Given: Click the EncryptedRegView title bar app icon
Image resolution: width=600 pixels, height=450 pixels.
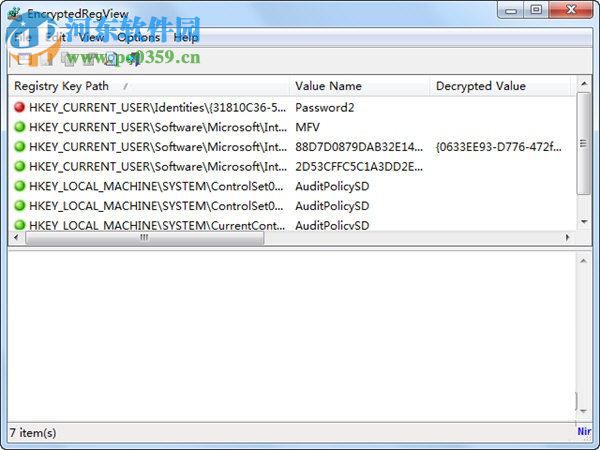Looking at the screenshot, I should pos(15,14).
